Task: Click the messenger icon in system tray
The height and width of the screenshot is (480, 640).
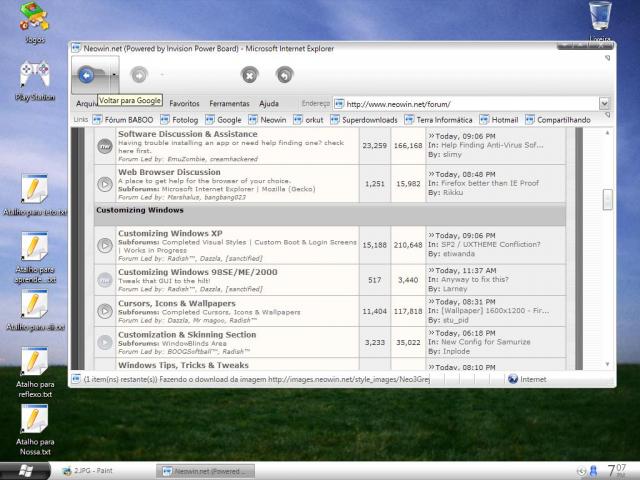Action: [593, 471]
